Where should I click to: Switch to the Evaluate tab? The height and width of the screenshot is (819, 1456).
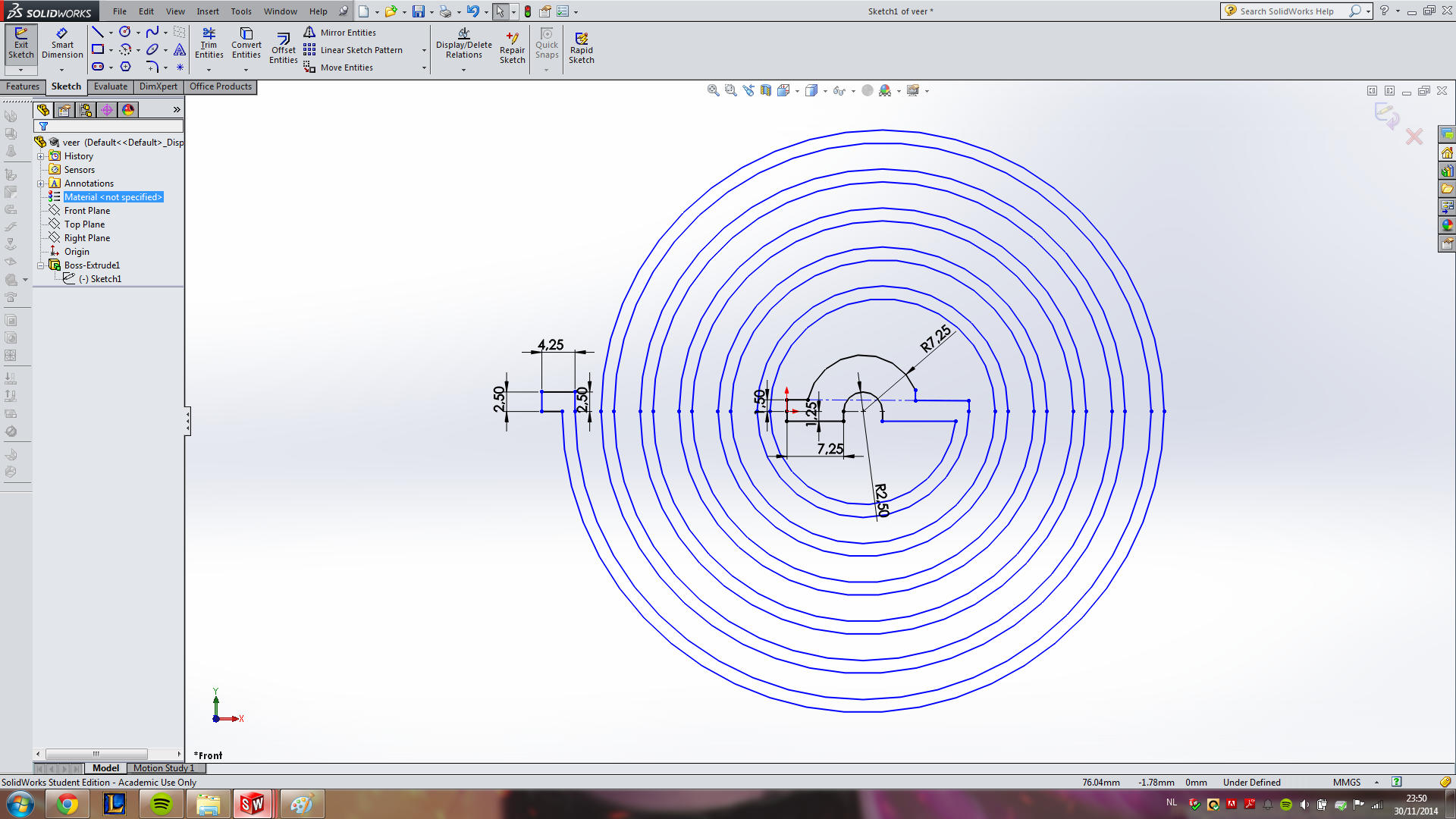point(111,86)
